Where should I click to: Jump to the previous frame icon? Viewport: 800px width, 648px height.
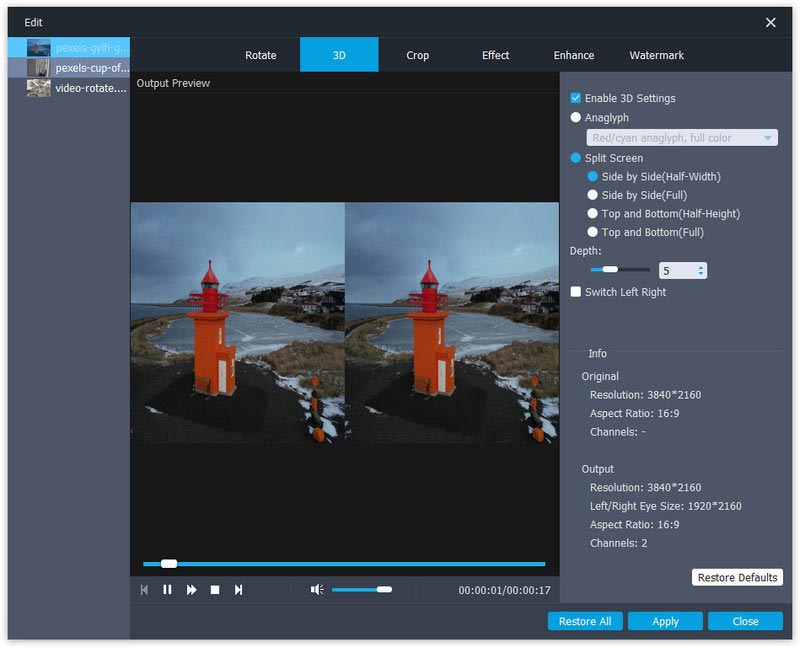(144, 590)
